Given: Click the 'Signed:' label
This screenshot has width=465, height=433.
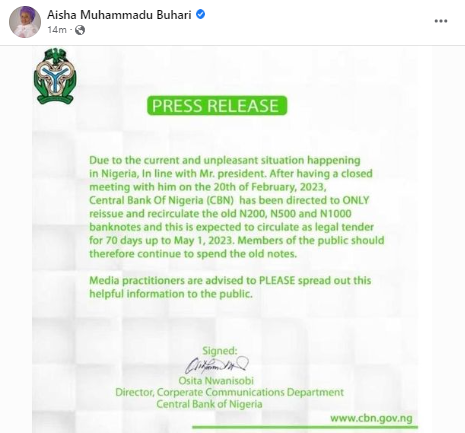Looking at the screenshot, I should [220, 350].
